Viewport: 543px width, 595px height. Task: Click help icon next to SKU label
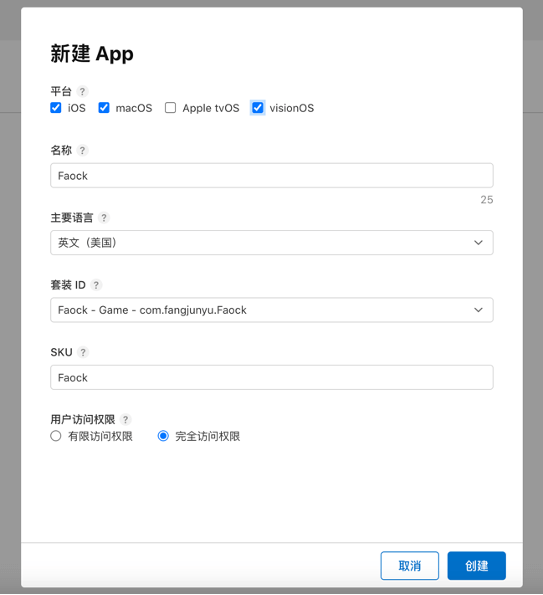point(83,352)
